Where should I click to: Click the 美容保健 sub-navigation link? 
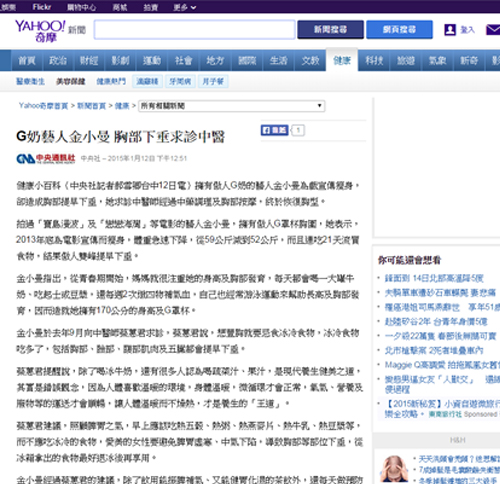coord(70,81)
